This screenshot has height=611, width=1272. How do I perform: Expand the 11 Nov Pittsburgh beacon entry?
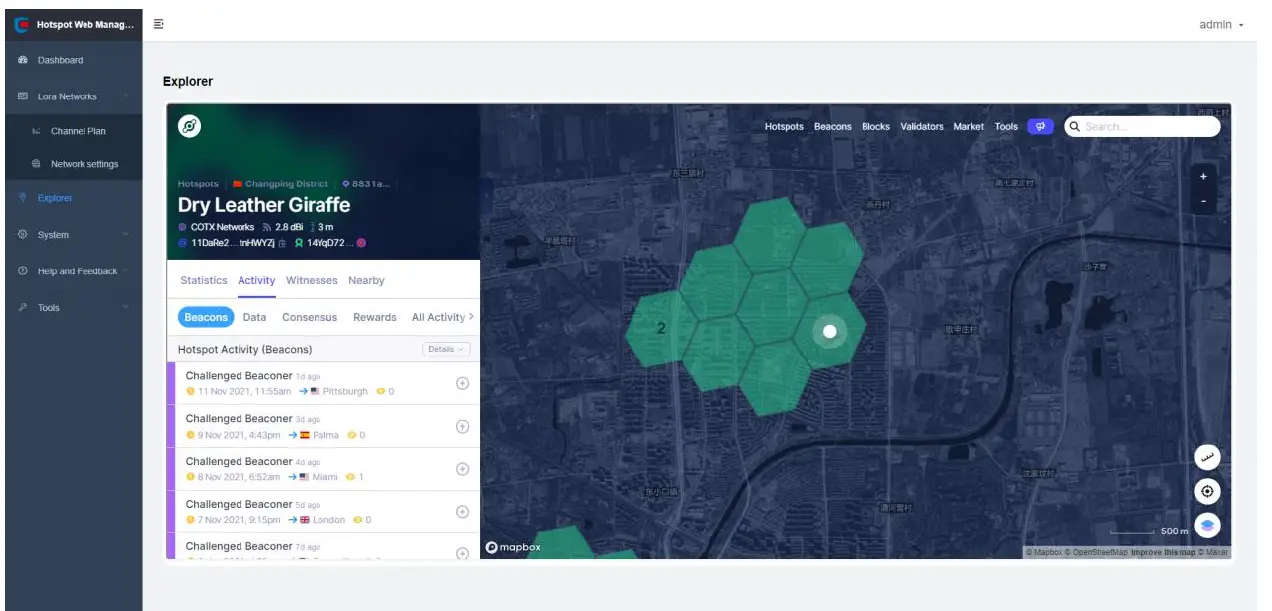pyautogui.click(x=462, y=383)
